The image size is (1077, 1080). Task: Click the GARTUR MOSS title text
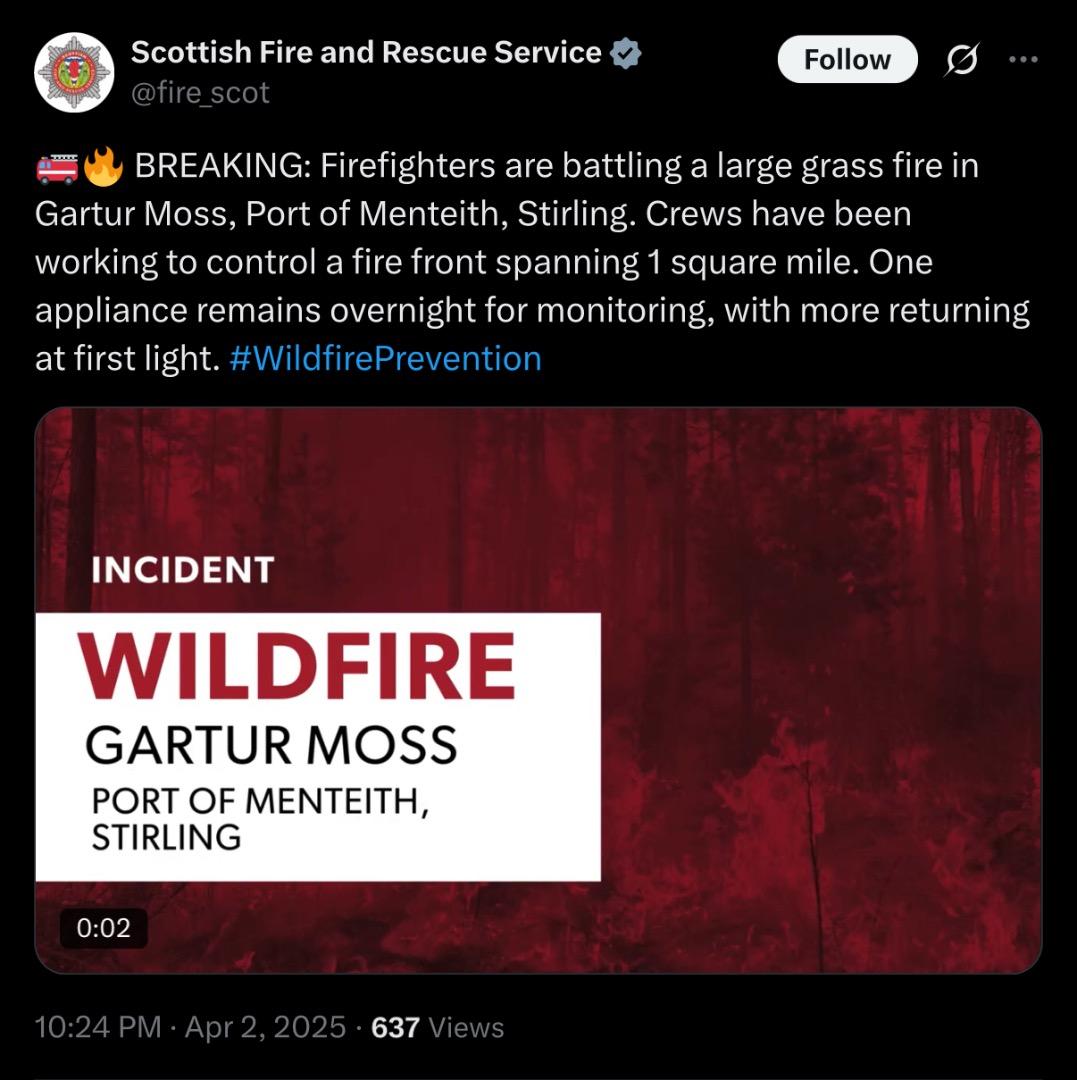(271, 745)
